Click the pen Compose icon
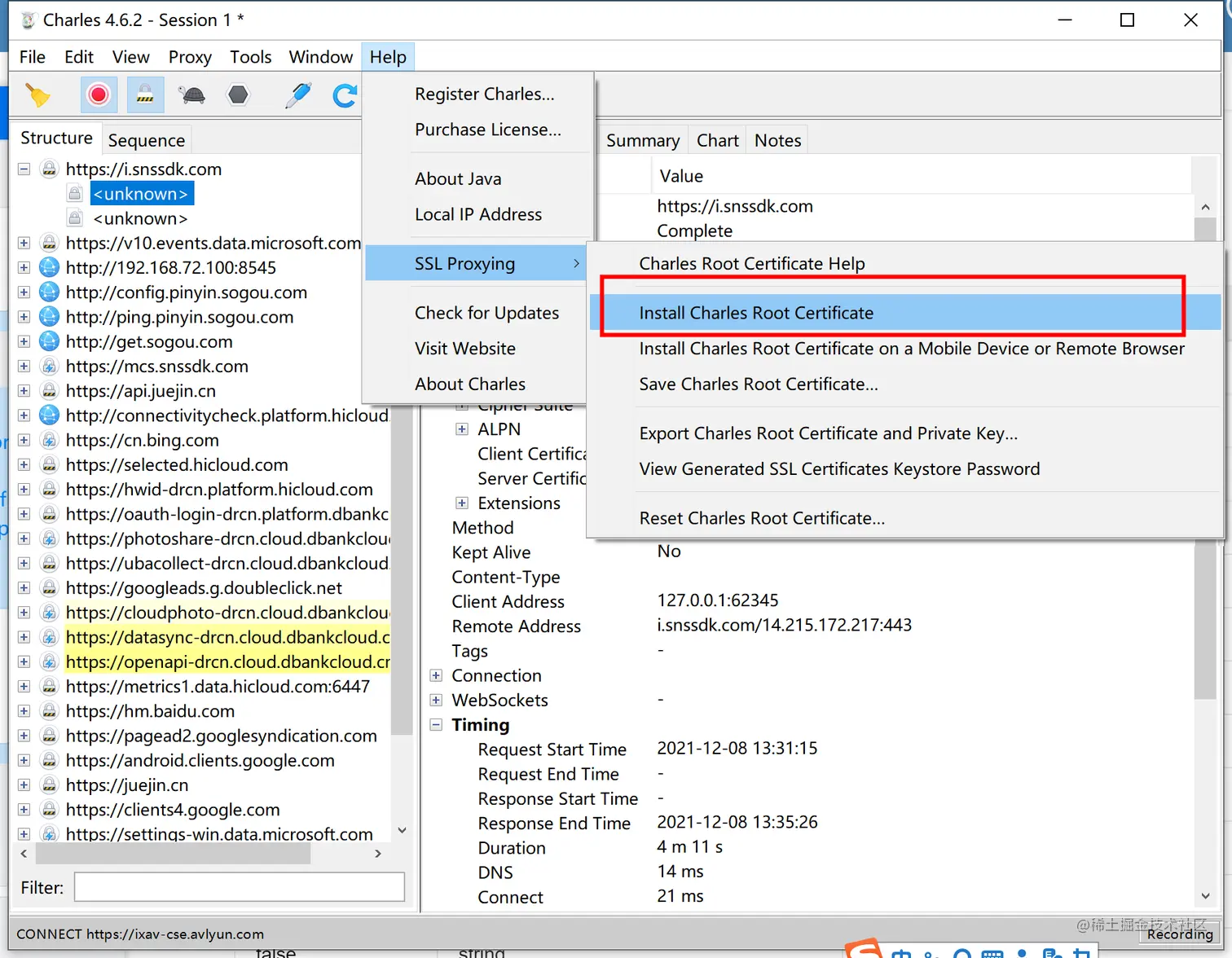This screenshot has height=958, width=1232. pyautogui.click(x=298, y=95)
